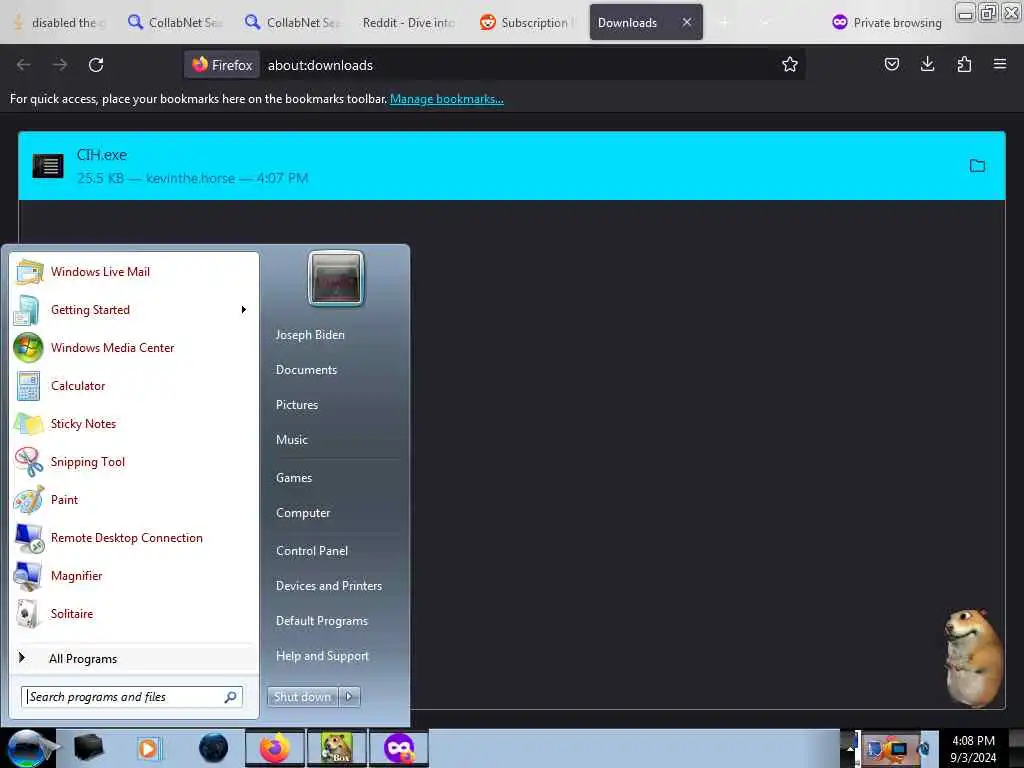
Task: Switch to the Subscription tab
Action: point(526,23)
